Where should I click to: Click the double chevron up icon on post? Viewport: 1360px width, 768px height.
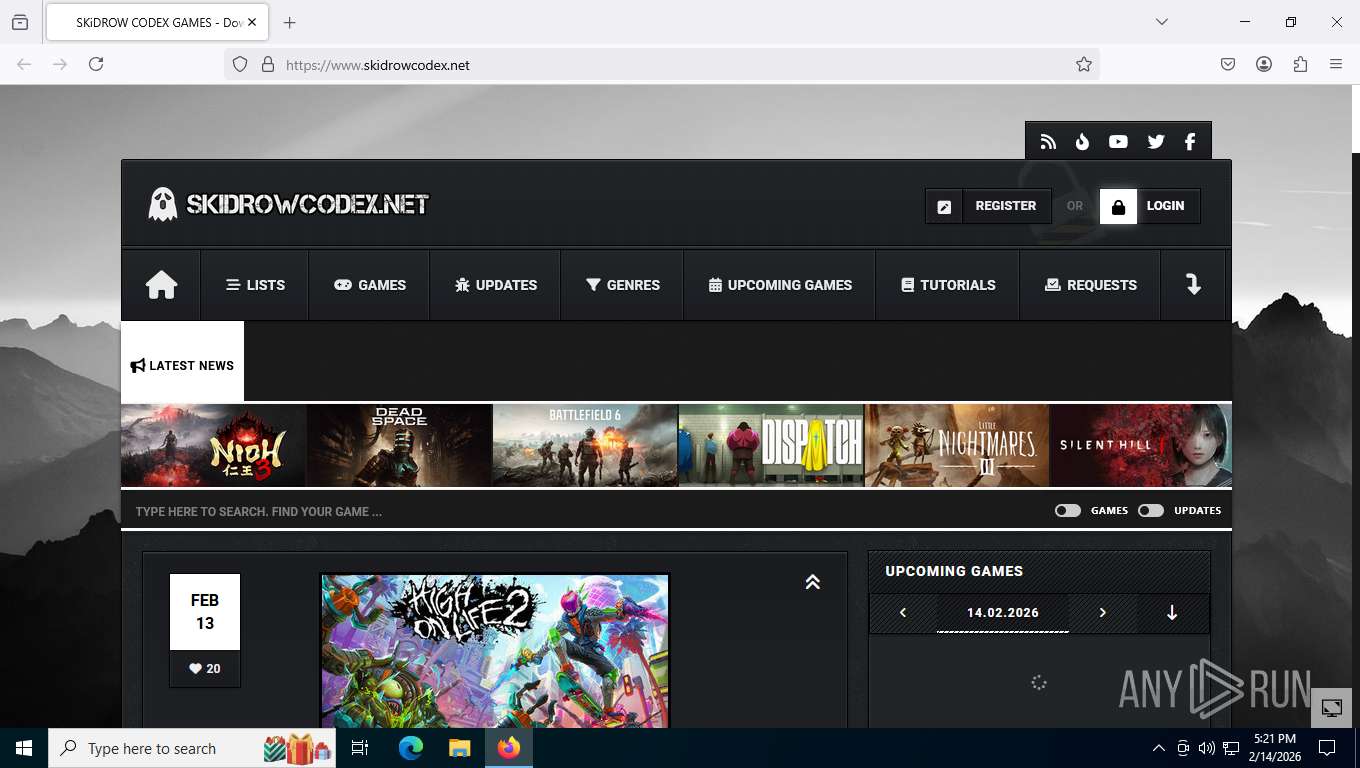pos(813,582)
